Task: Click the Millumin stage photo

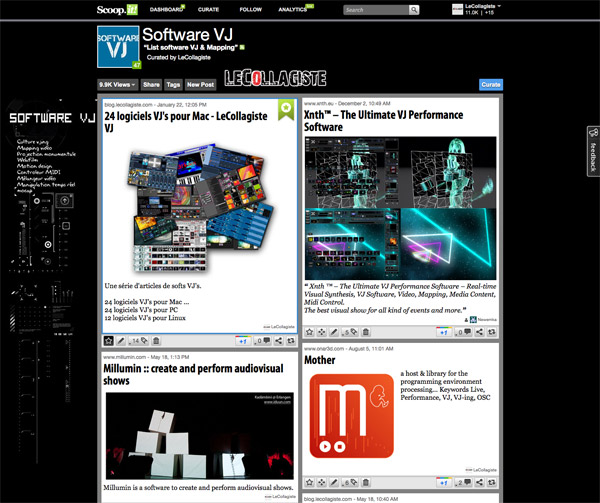Action: pyautogui.click(x=200, y=436)
